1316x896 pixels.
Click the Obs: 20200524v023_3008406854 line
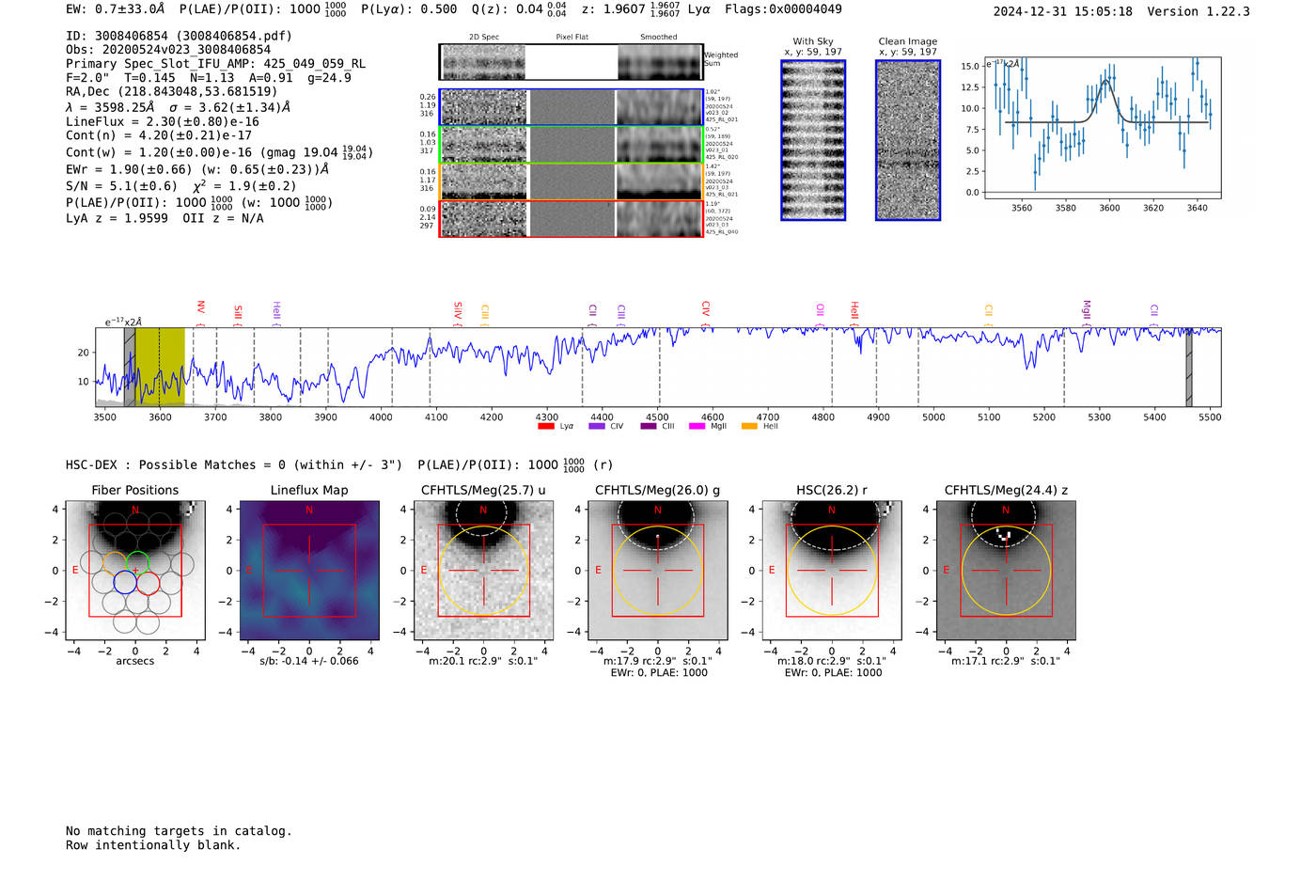pos(168,50)
